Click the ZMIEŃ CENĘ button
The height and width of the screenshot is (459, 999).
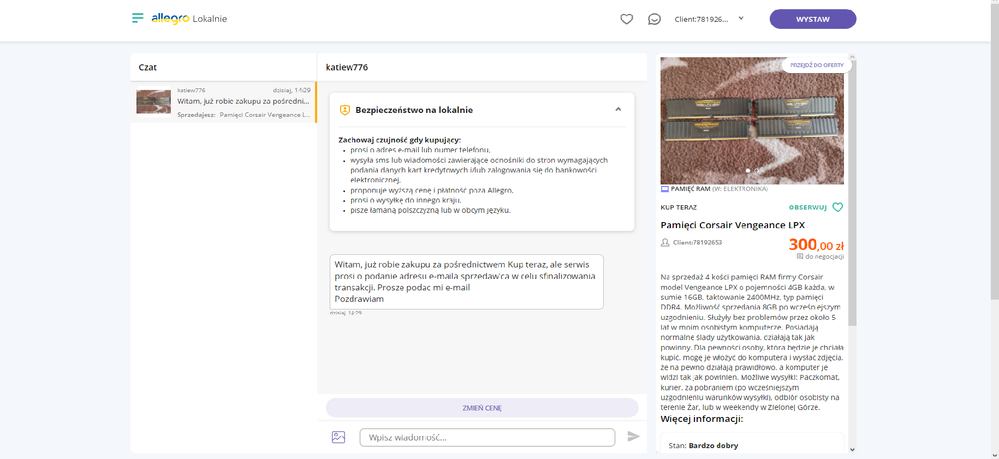point(482,408)
